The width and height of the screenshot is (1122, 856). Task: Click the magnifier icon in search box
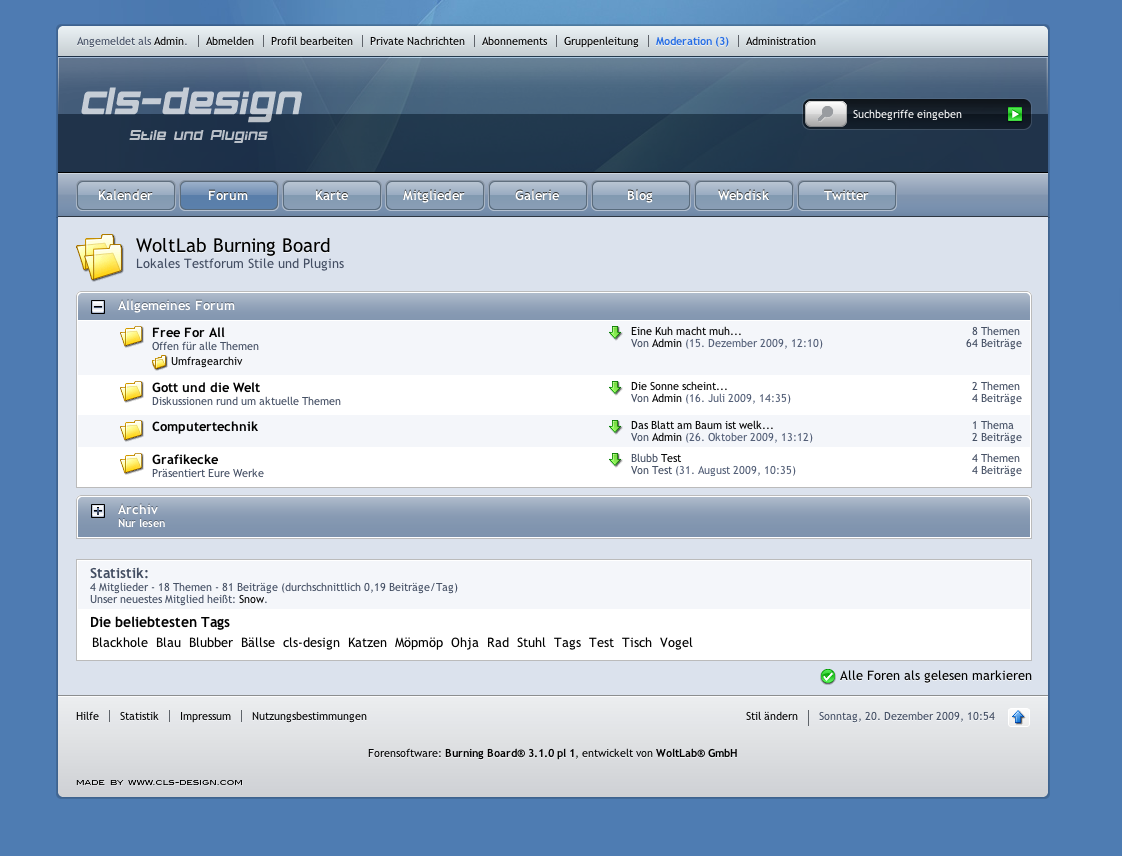tap(826, 114)
